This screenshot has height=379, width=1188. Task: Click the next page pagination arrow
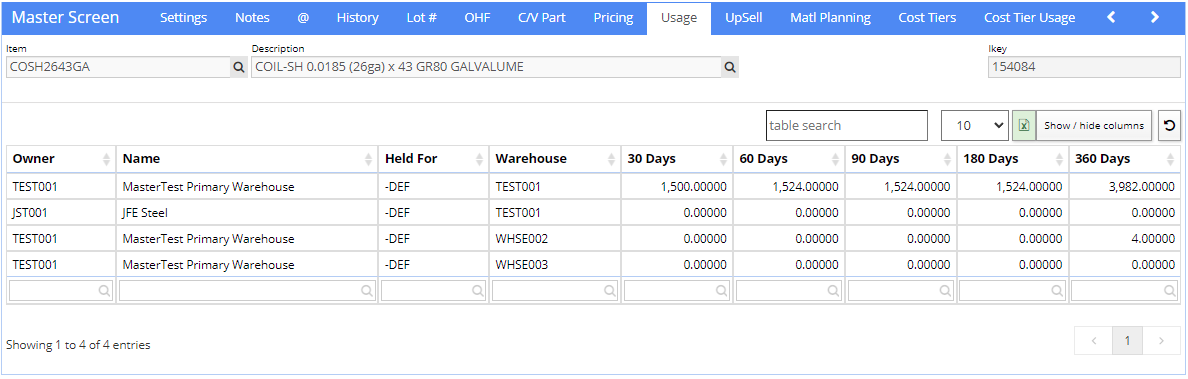tap(1161, 341)
